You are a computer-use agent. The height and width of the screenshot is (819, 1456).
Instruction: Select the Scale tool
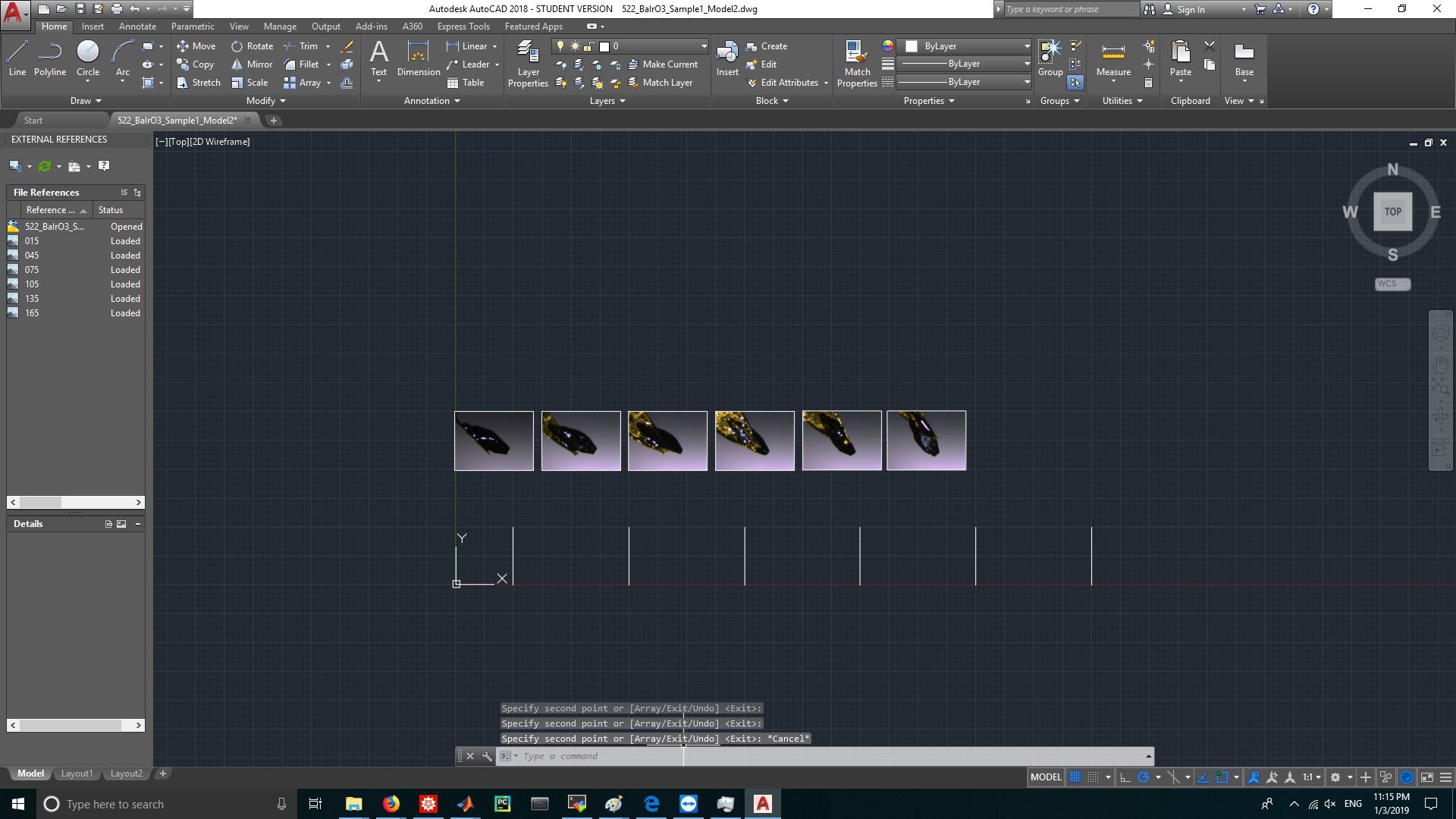click(249, 83)
